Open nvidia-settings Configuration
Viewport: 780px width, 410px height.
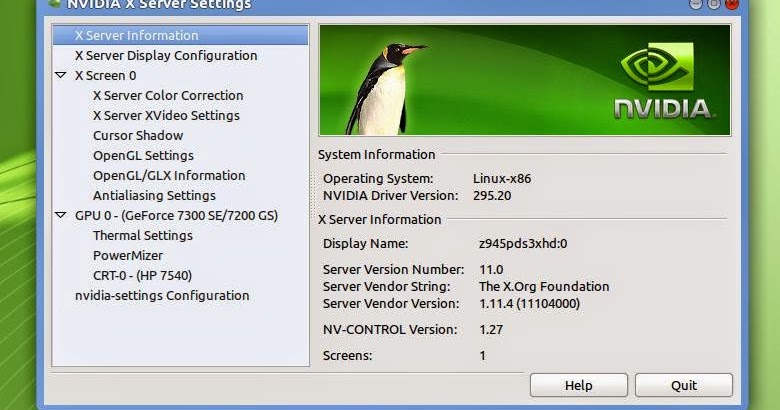[x=162, y=296]
